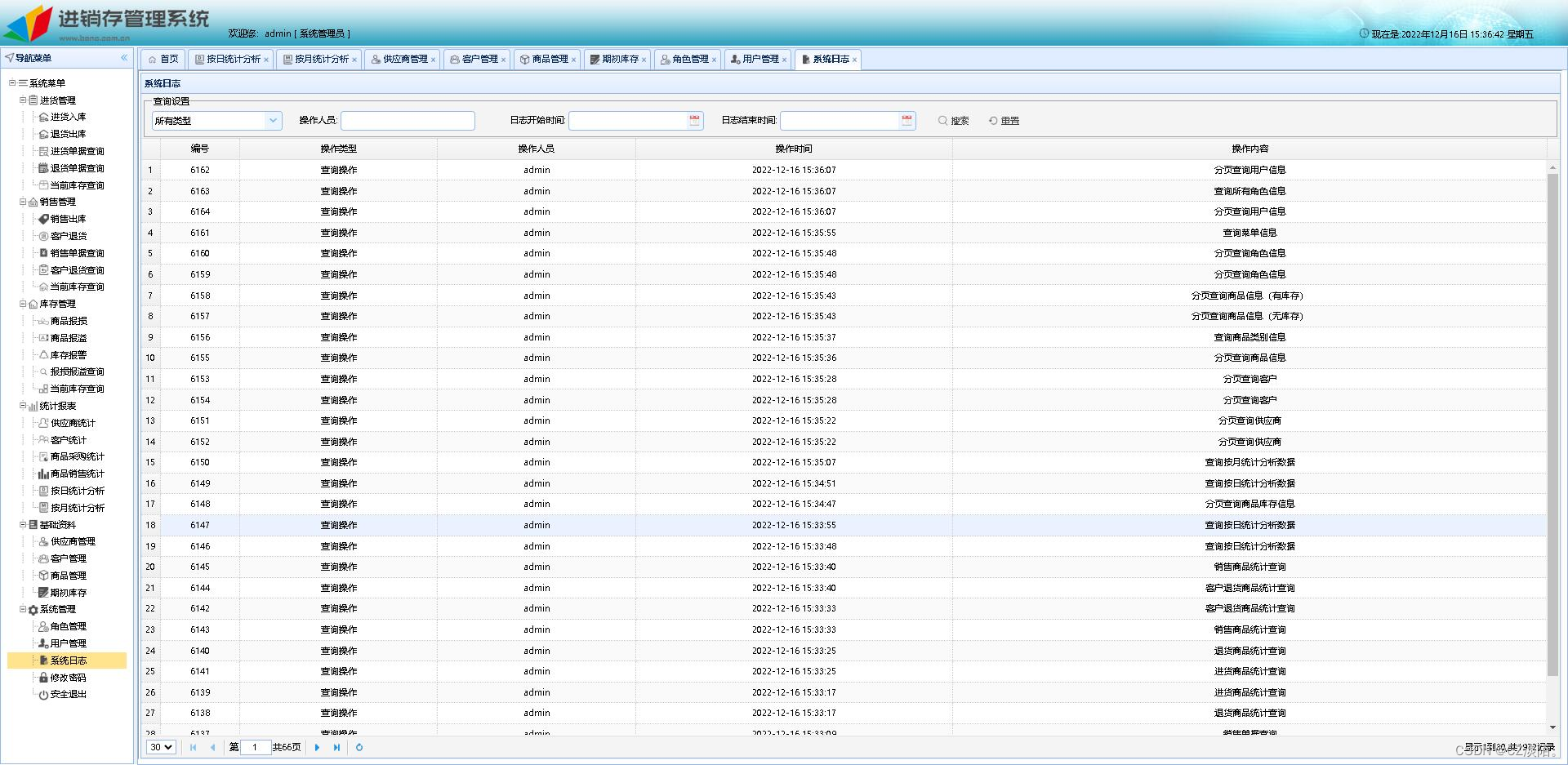Image resolution: width=1568 pixels, height=765 pixels.
Task: Open 销售出库 in the navigation tree
Action: click(x=68, y=219)
